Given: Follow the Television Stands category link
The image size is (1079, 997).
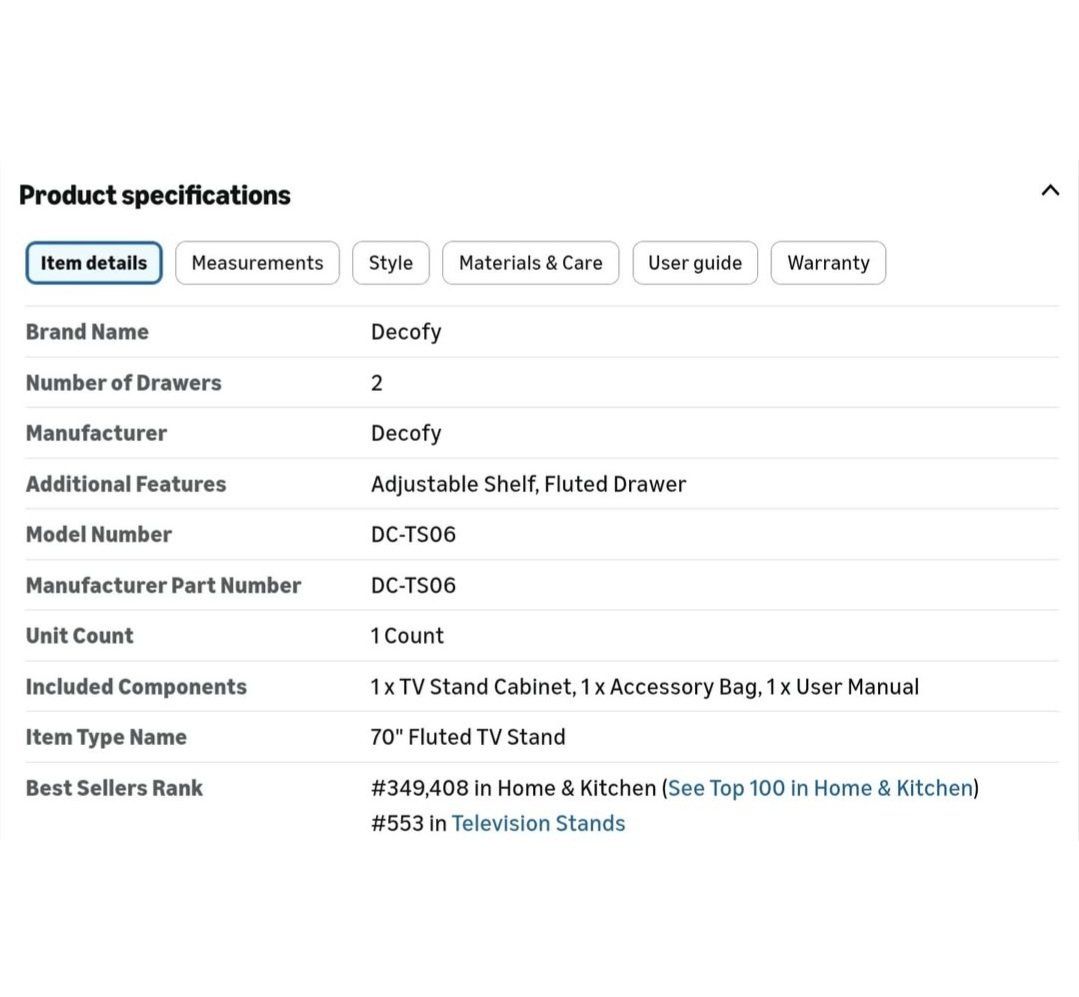Looking at the screenshot, I should pos(538,824).
